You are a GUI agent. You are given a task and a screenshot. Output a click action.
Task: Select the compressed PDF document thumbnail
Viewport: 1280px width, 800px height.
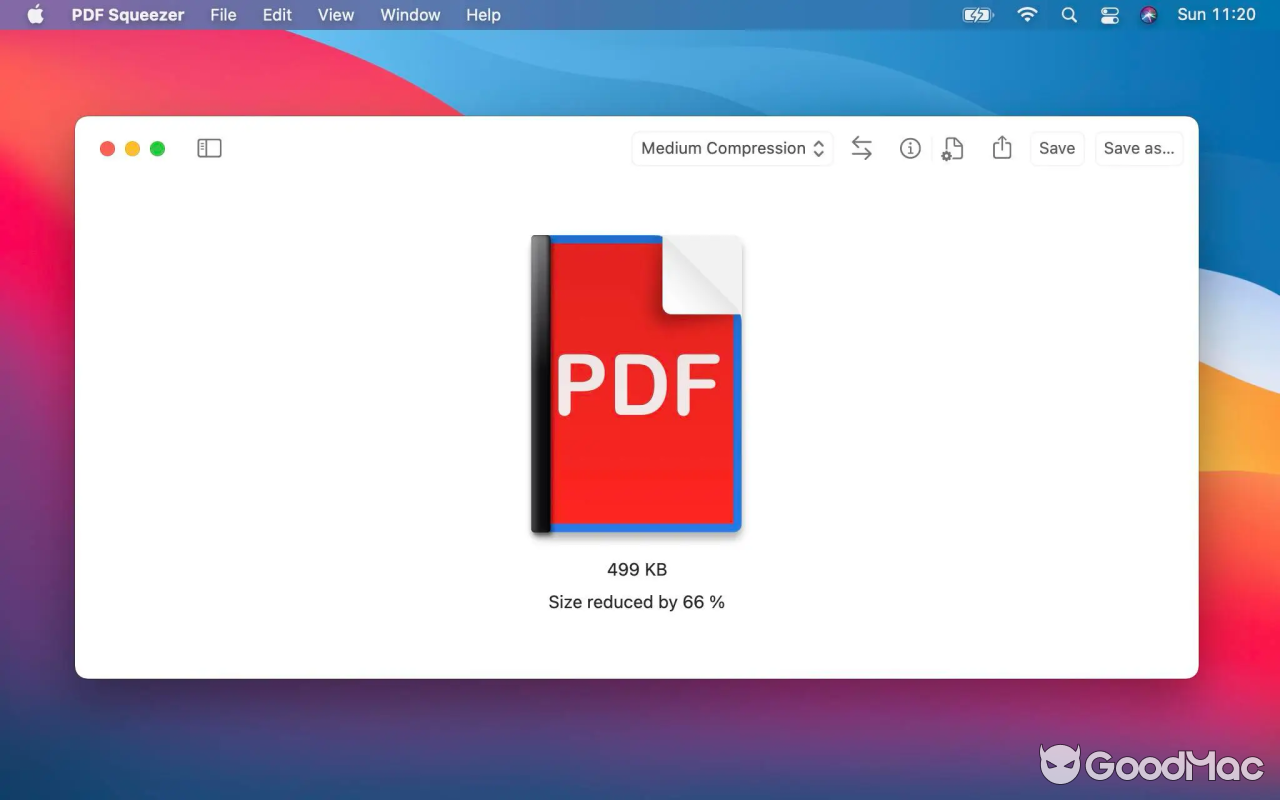[x=636, y=384]
